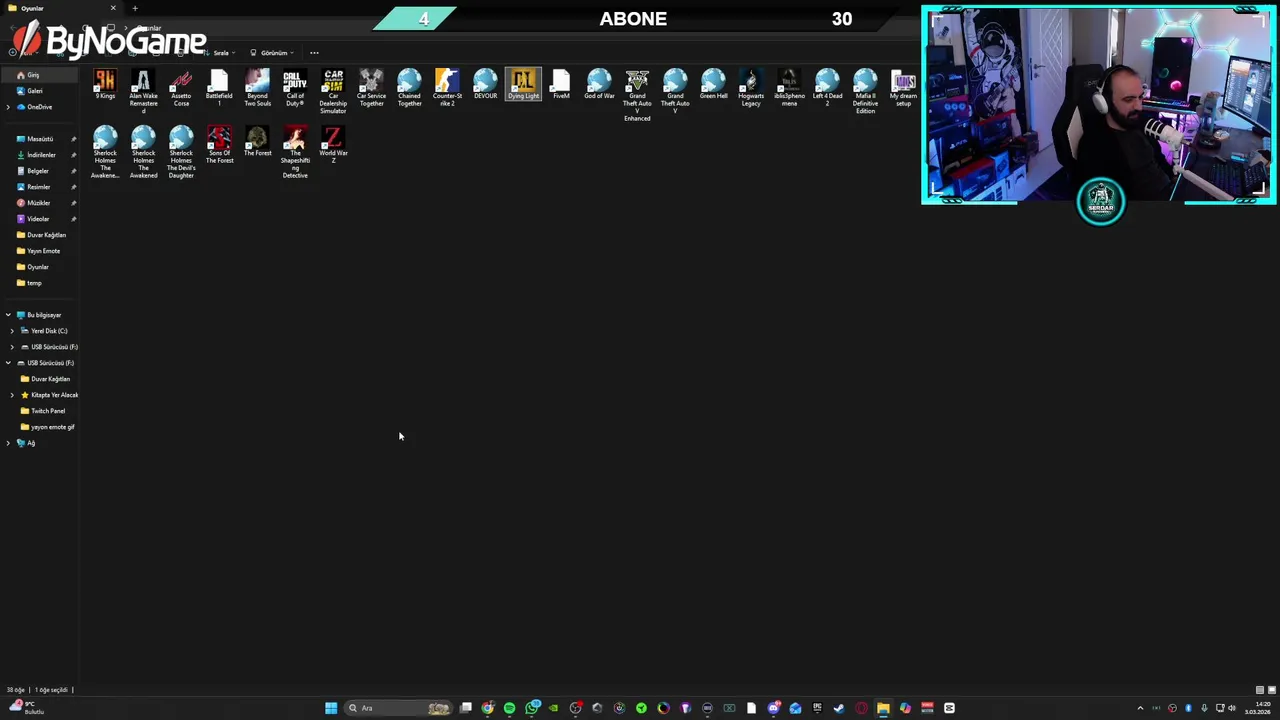The height and width of the screenshot is (720, 1280).
Task: Open the temp folder in sidebar
Action: tap(39, 283)
